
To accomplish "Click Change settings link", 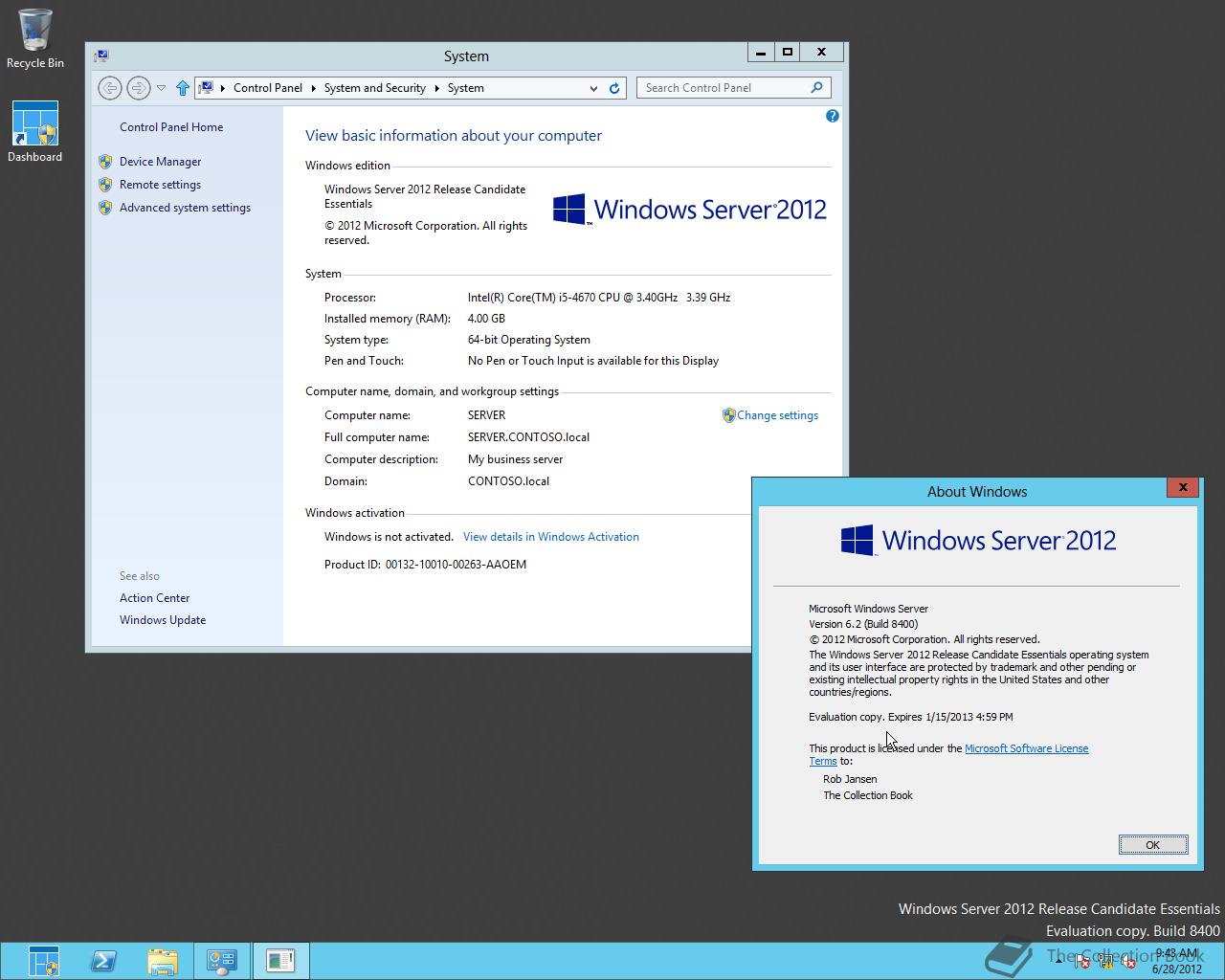I will (777, 415).
